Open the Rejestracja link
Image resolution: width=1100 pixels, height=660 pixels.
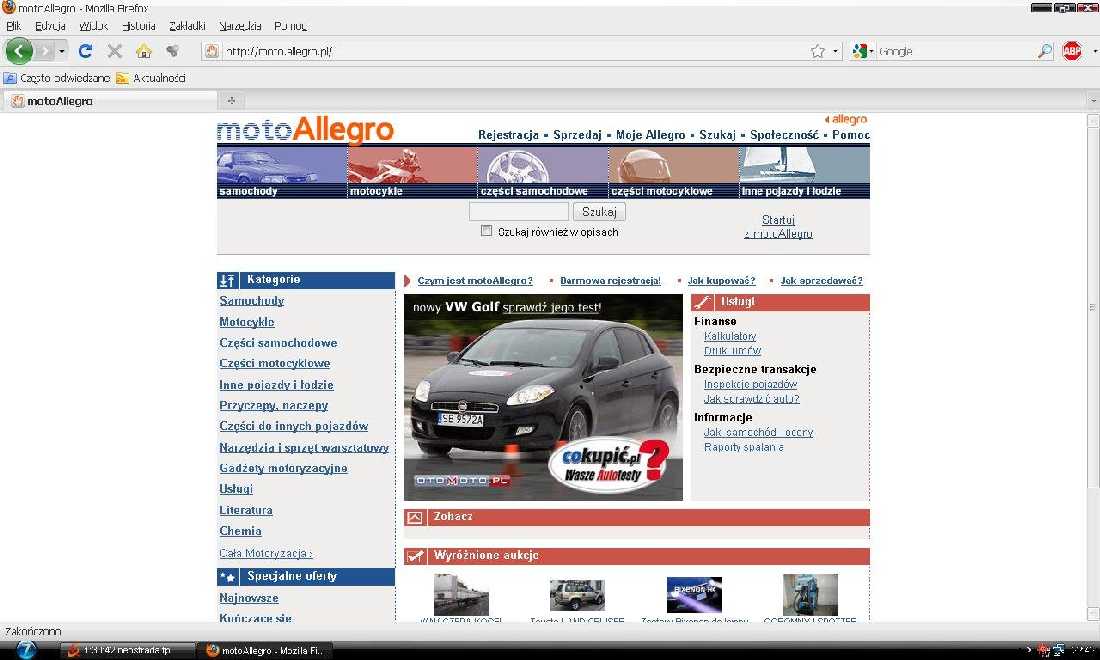coord(509,135)
